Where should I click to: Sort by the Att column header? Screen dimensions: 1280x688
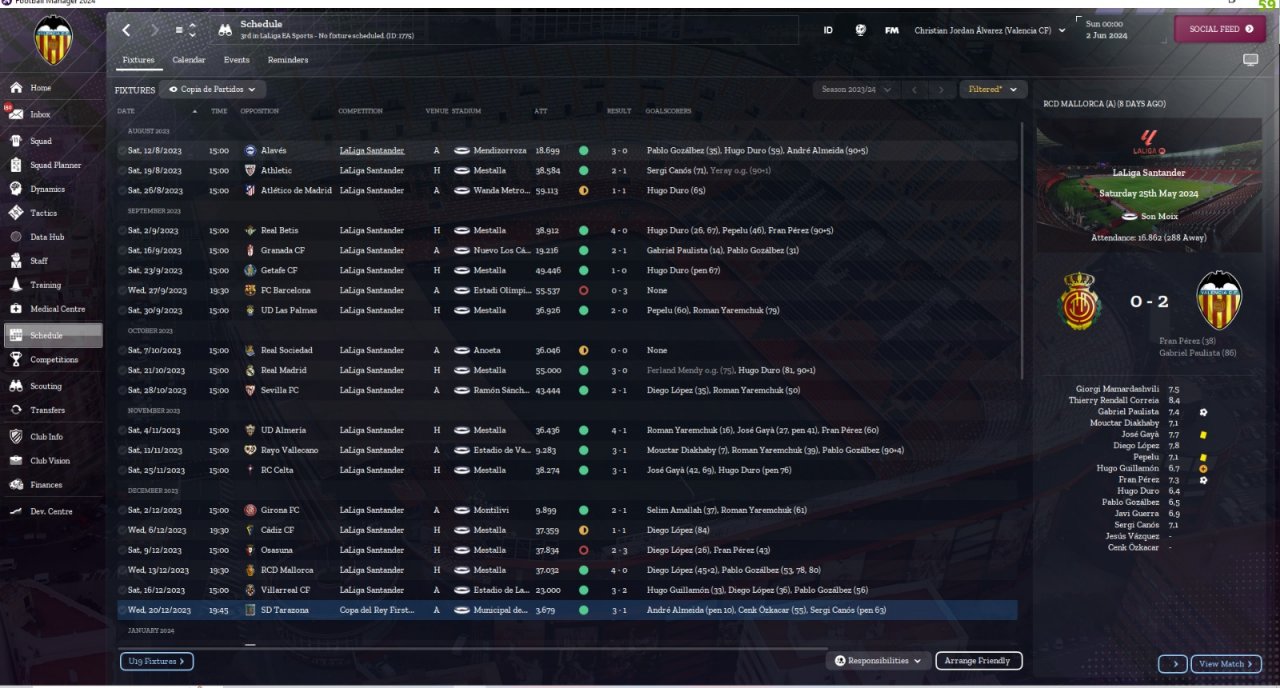coord(540,111)
